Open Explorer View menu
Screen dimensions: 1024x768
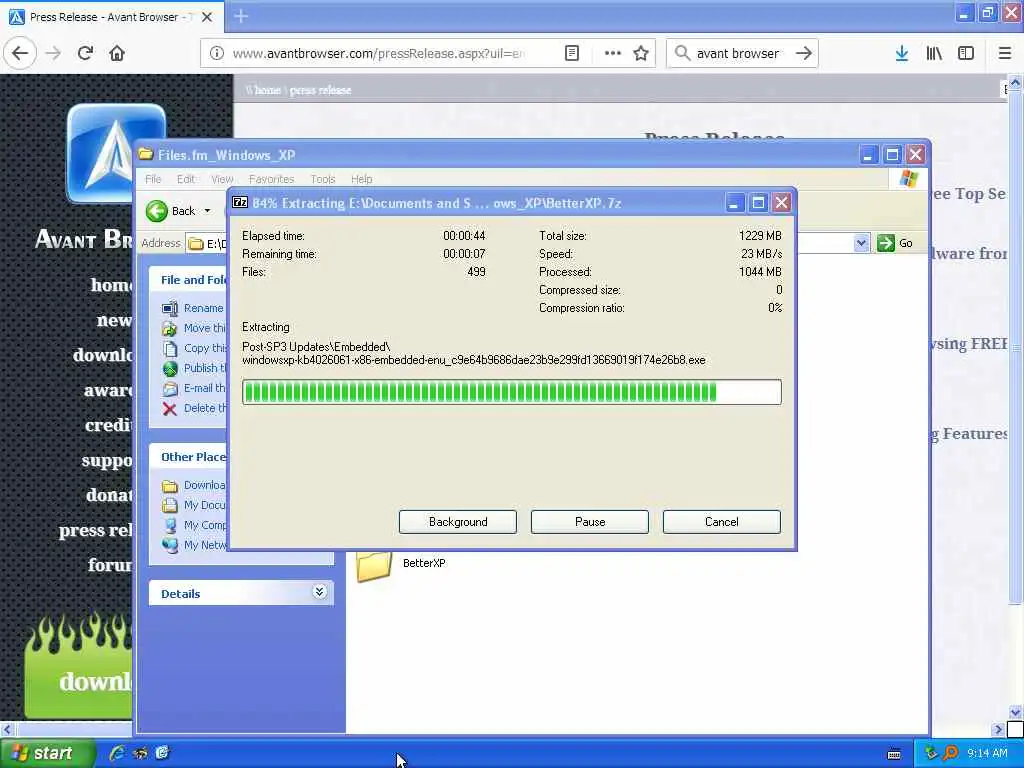222,179
